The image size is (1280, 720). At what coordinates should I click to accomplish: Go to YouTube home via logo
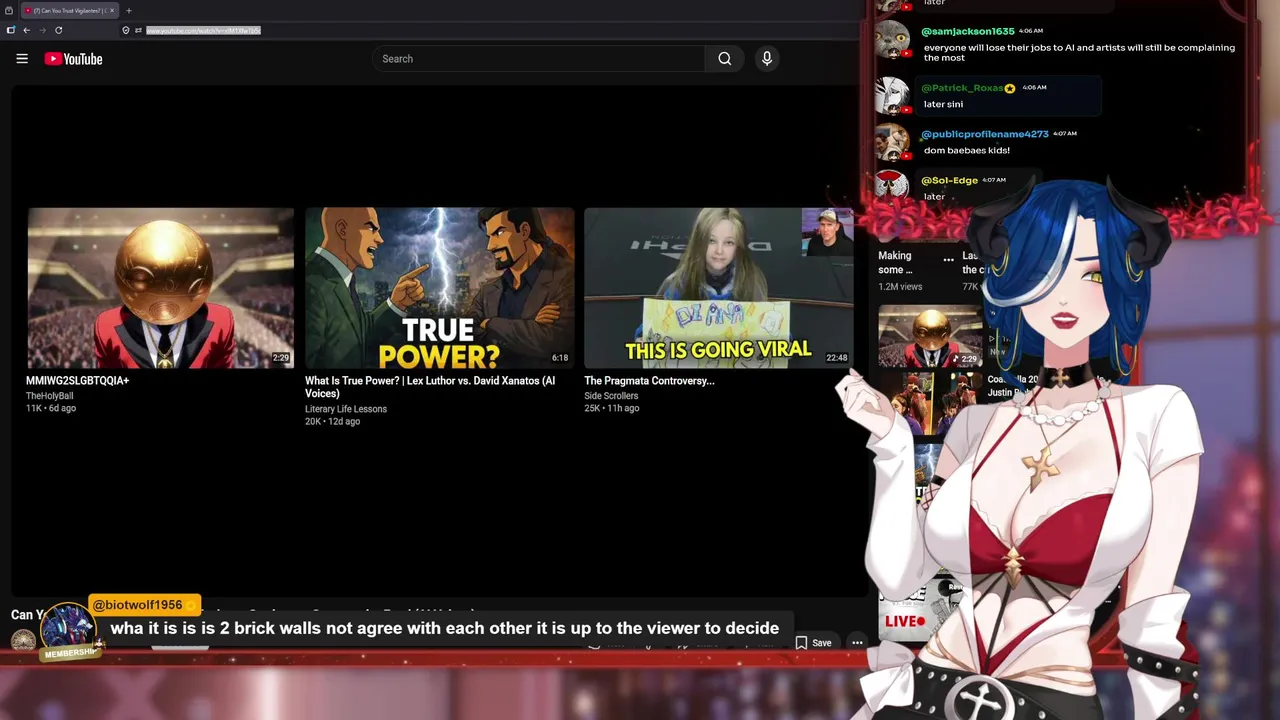[x=73, y=59]
